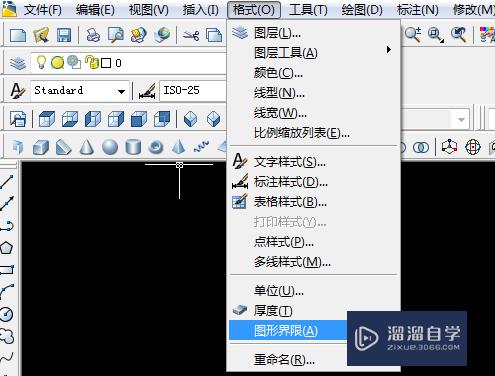
Task: Click the Save floppy disk icon
Action: pyautogui.click(x=64, y=35)
